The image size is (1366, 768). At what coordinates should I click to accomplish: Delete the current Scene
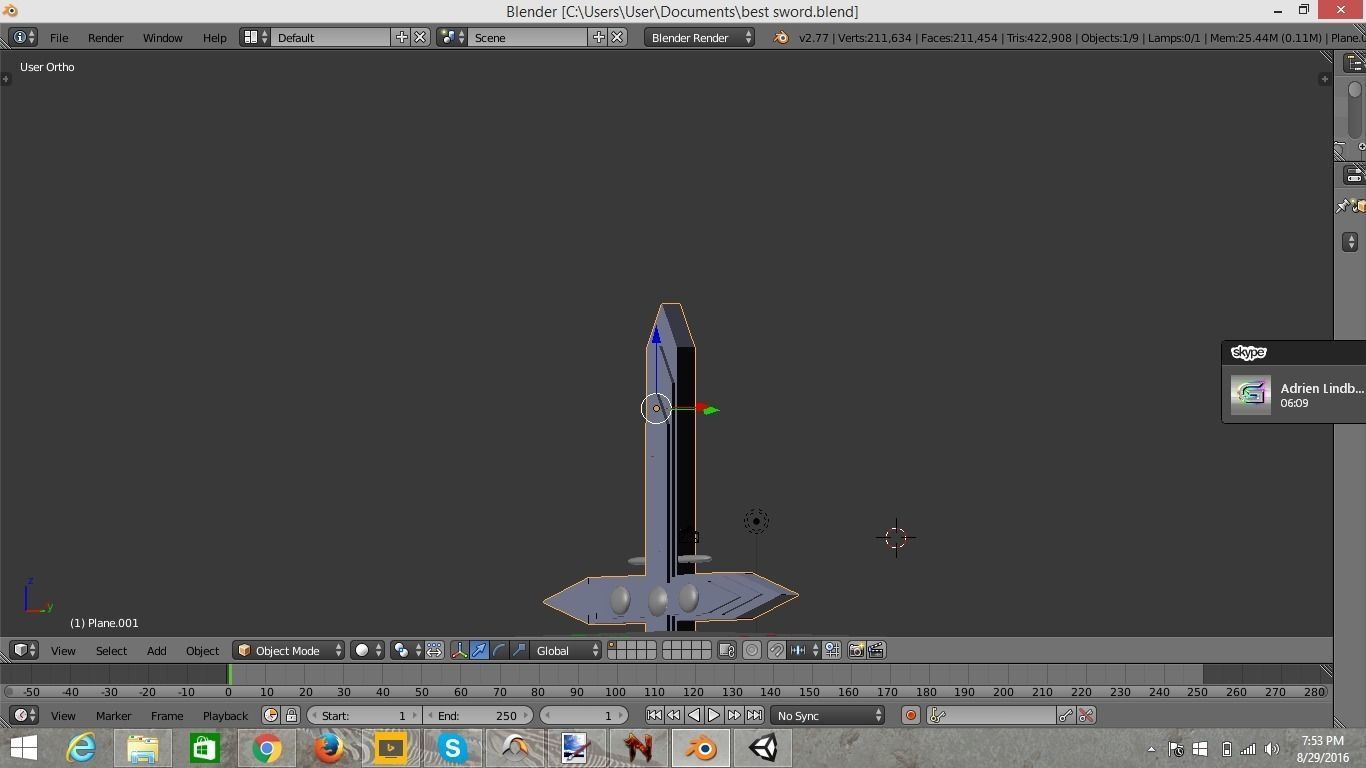pos(617,37)
